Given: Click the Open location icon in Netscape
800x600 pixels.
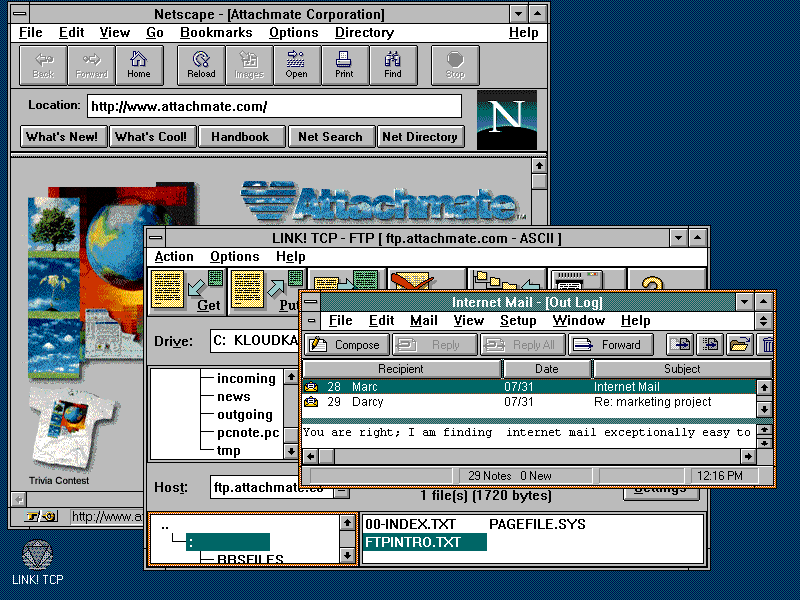Looking at the screenshot, I should [297, 65].
